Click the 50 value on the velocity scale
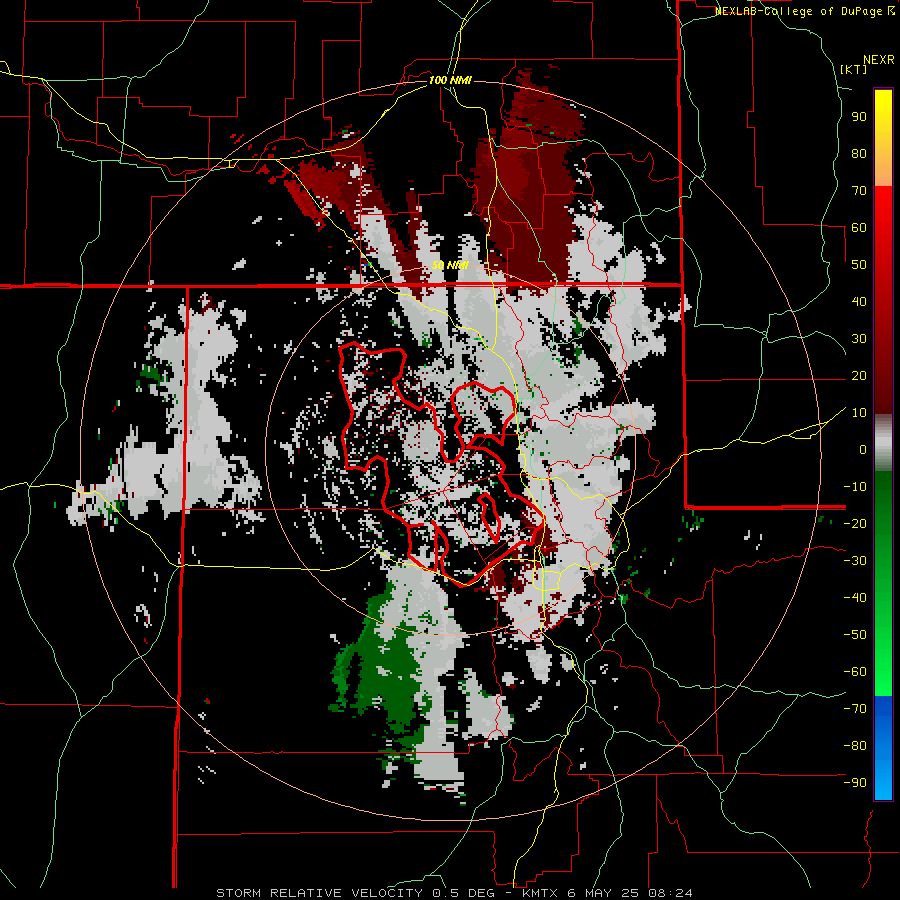This screenshot has height=900, width=900. pos(859,265)
